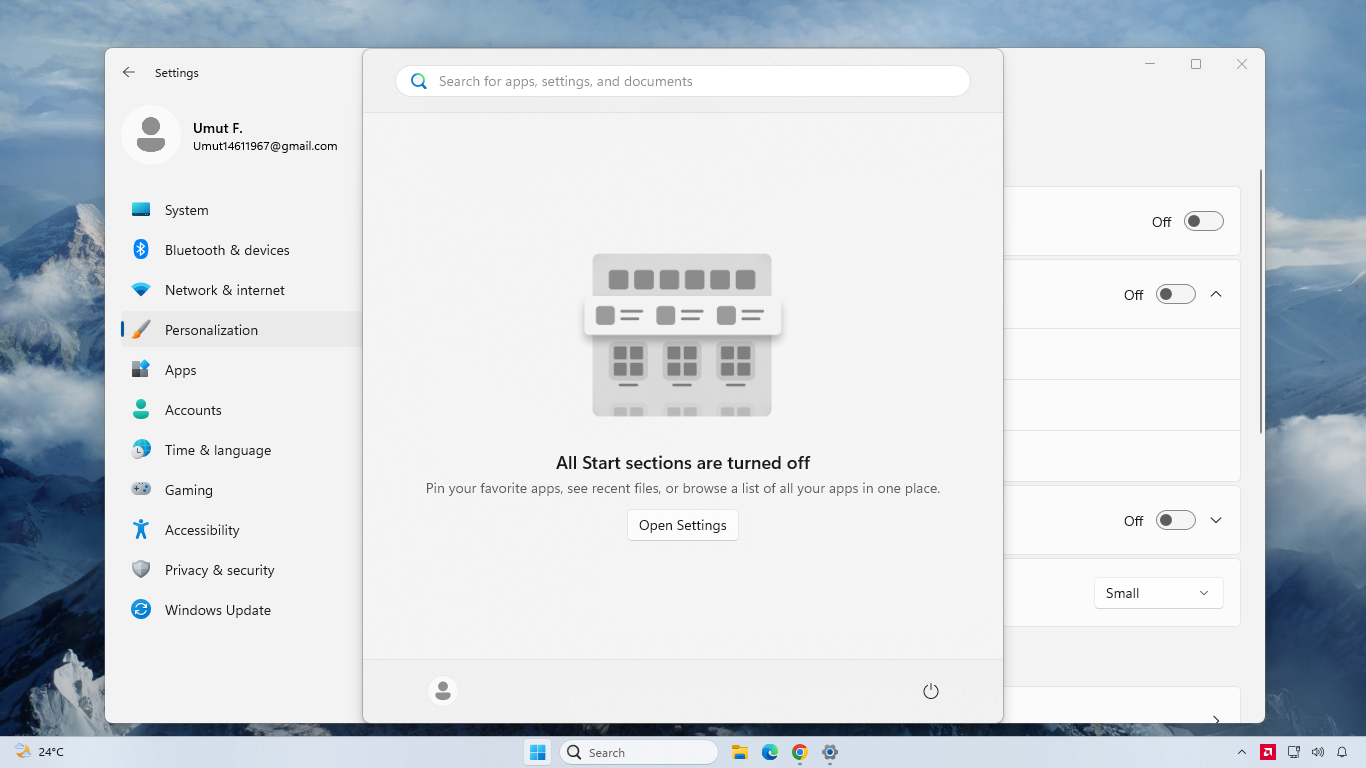Click the System monitor icon
The image size is (1366, 768).
(141, 210)
